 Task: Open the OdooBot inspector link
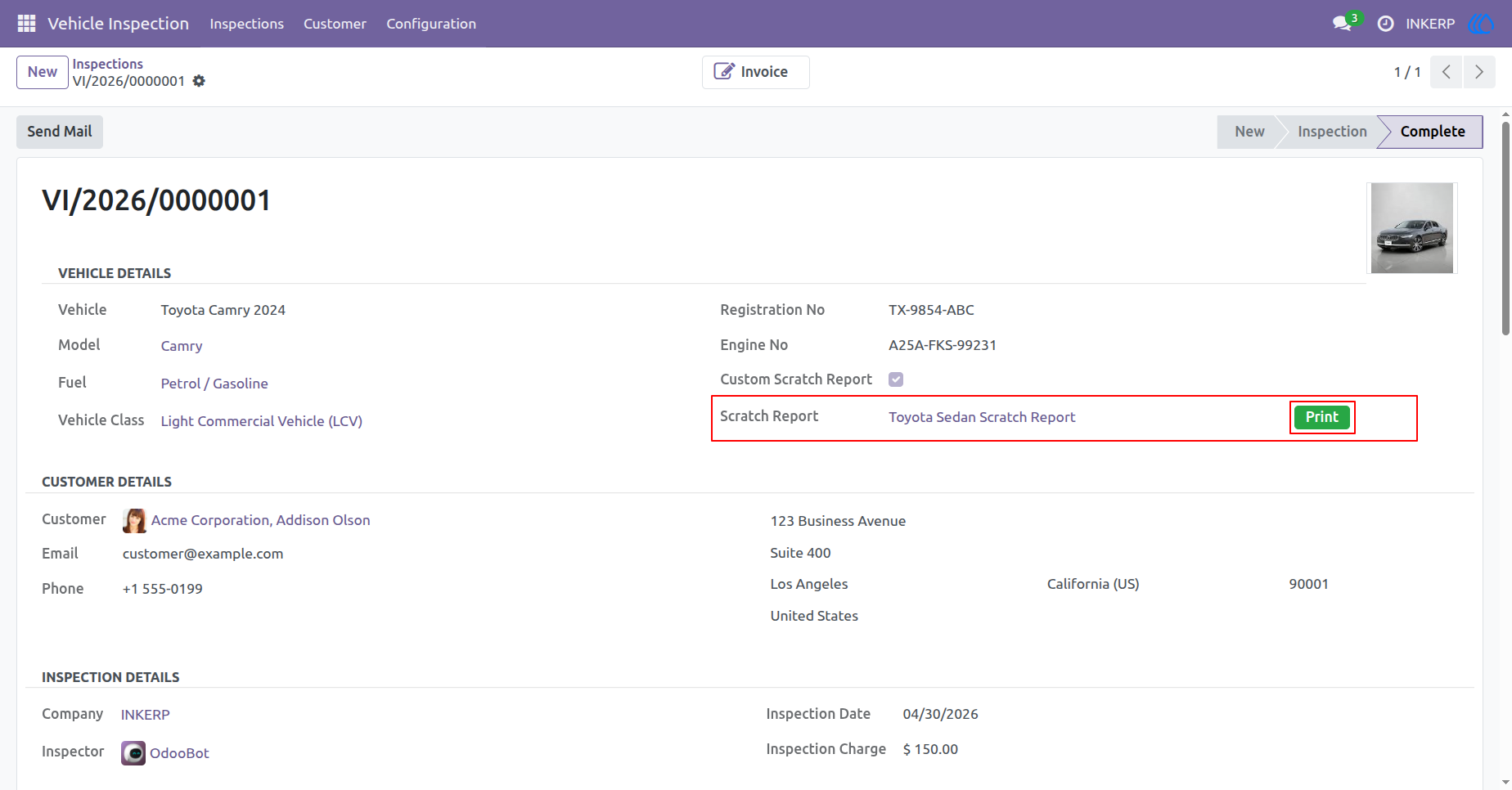click(179, 753)
